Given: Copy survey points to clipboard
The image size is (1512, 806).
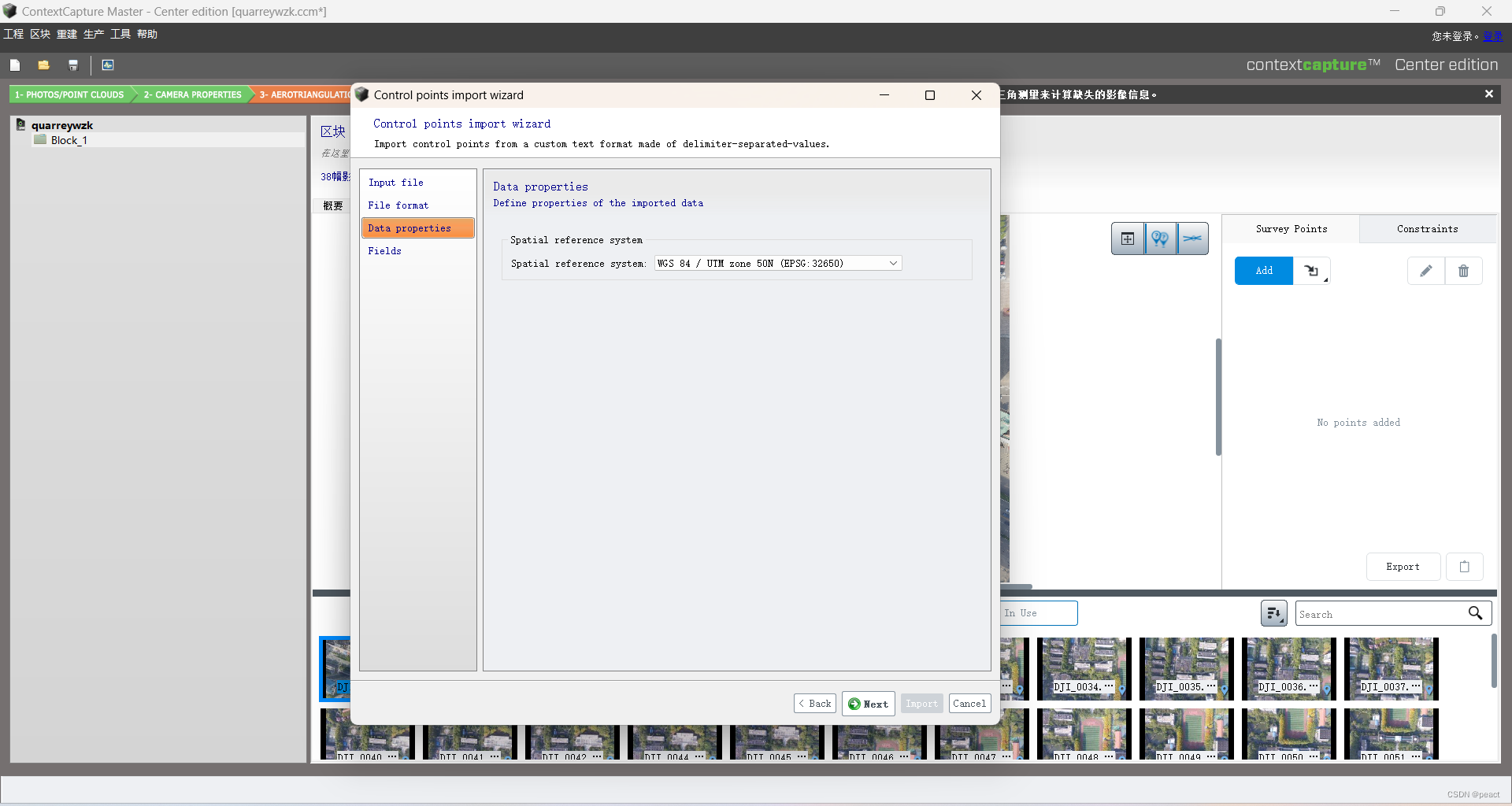Looking at the screenshot, I should tap(1466, 567).
